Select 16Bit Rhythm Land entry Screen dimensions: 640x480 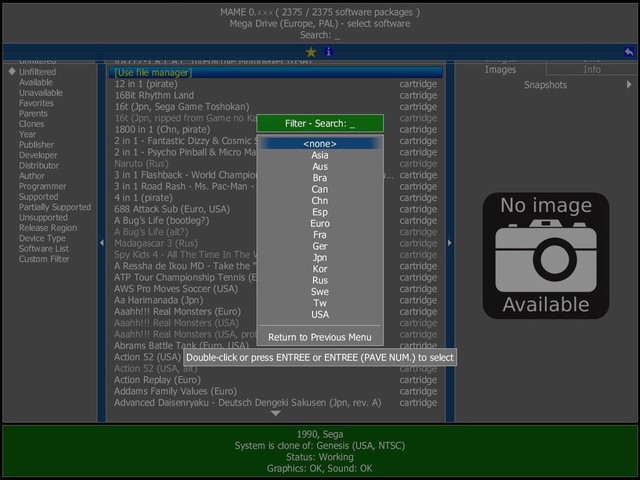276,96
